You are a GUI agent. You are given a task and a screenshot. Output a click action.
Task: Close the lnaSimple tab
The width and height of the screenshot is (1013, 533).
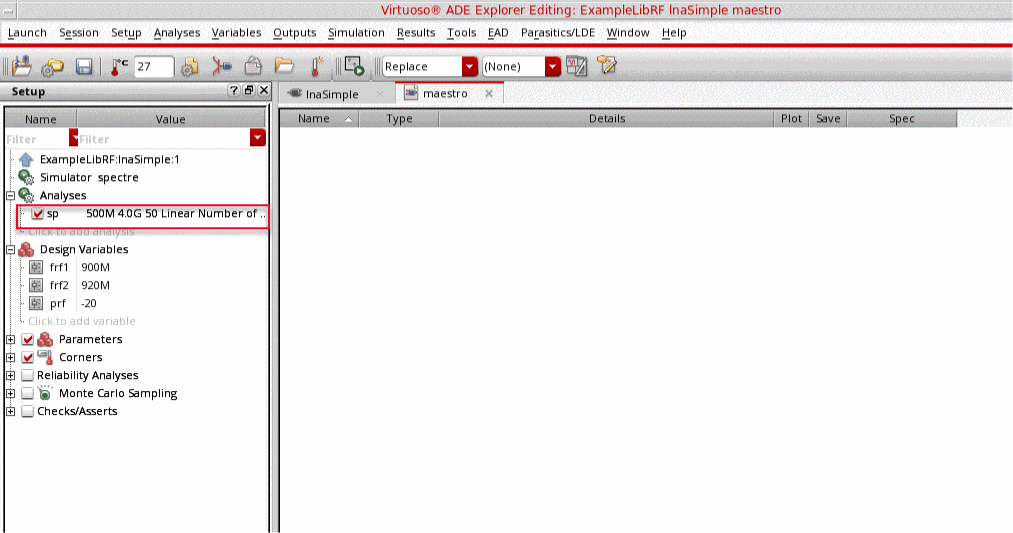(380, 94)
